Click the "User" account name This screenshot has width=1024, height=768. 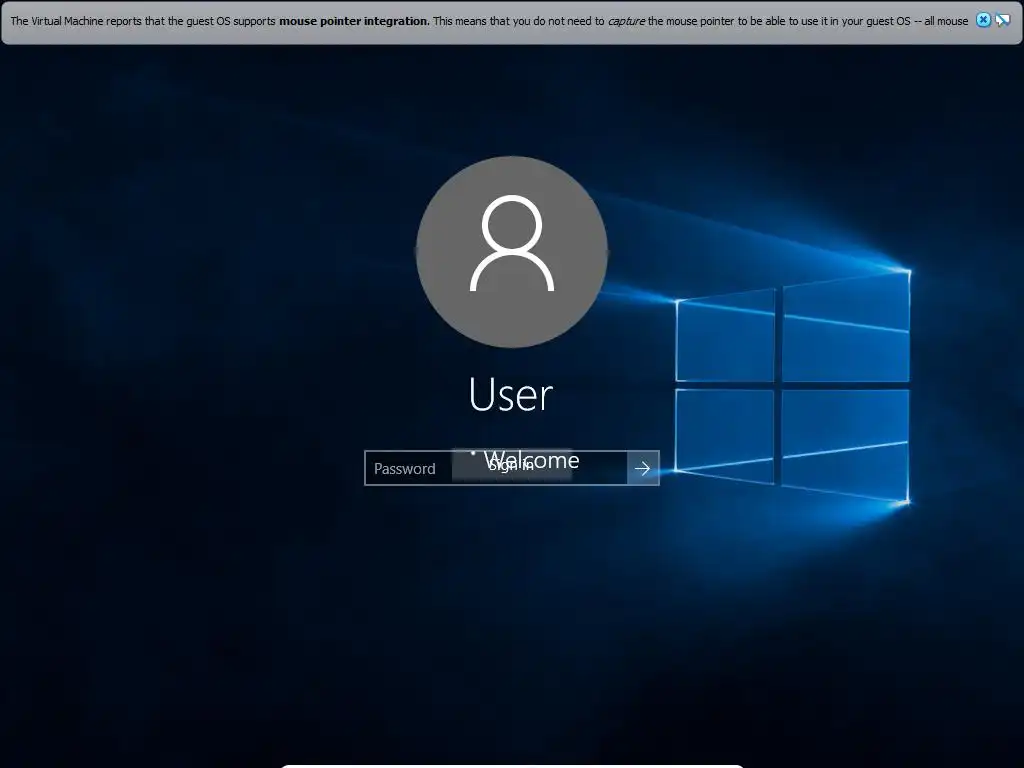click(511, 394)
